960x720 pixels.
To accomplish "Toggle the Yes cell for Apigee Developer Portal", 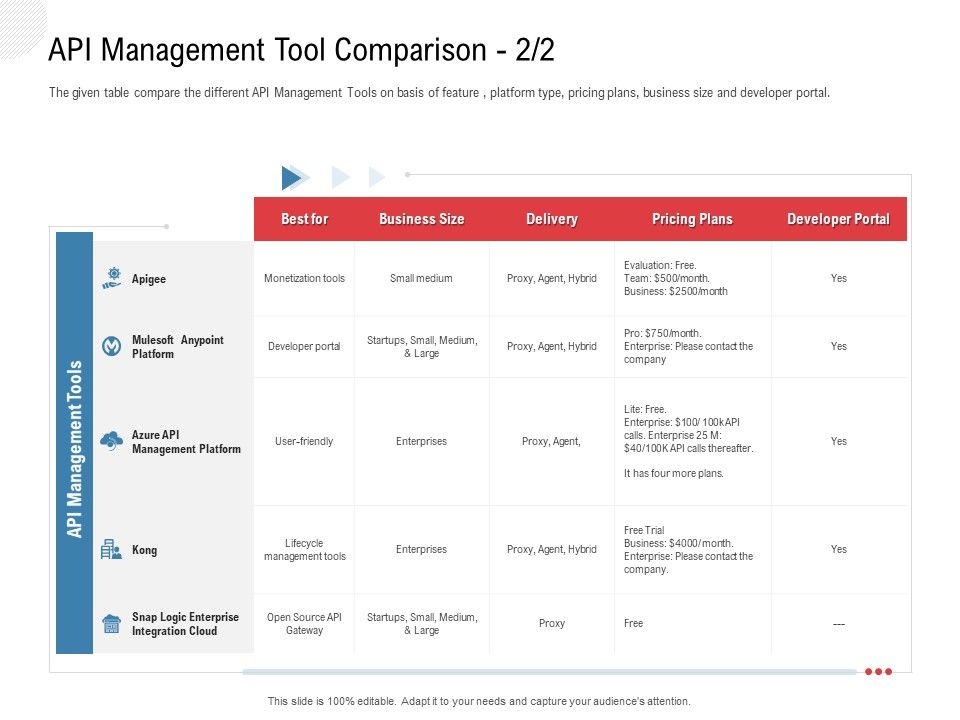I will click(x=840, y=279).
